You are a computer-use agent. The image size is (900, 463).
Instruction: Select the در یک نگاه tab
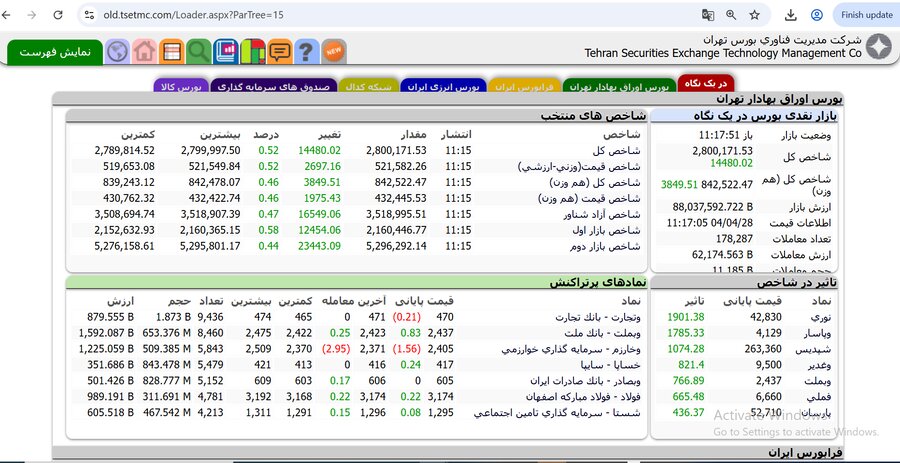pyautogui.click(x=705, y=83)
